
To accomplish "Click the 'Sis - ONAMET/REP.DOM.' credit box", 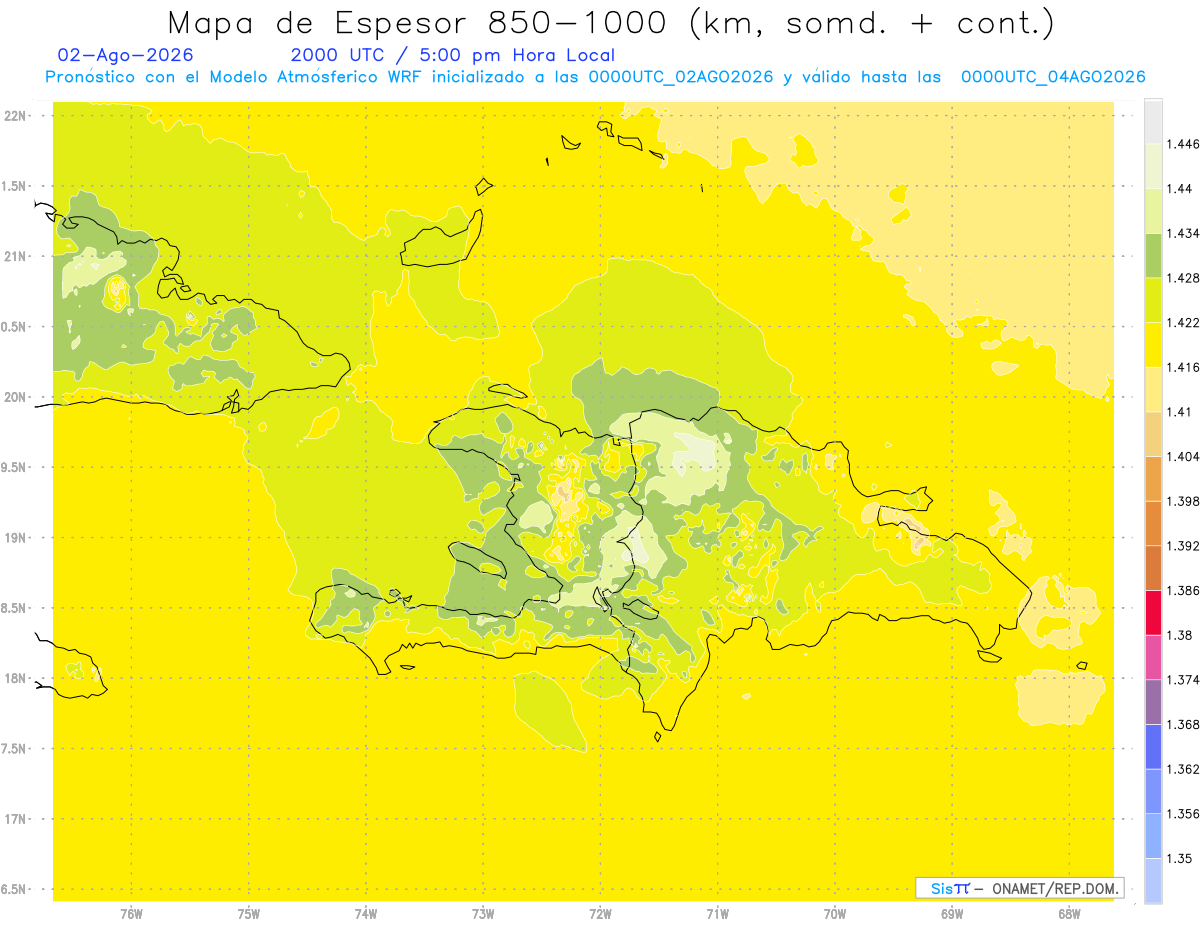I will tap(1020, 888).
